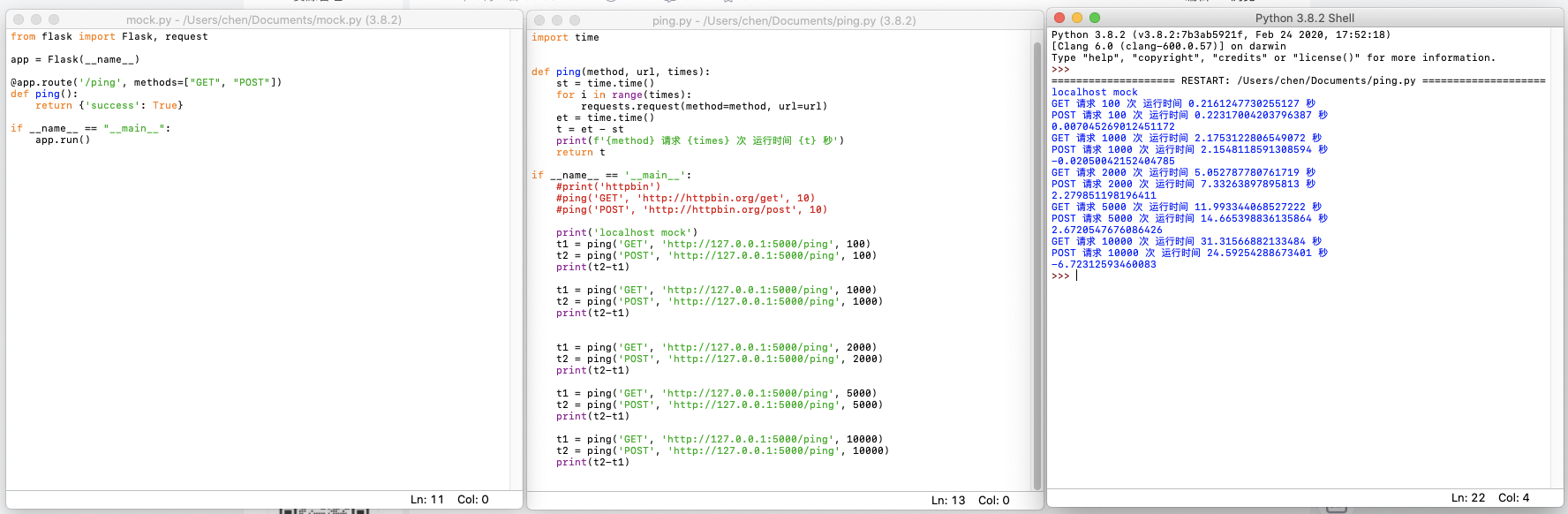
Task: Click the Python 3.8.2 Shell title text
Action: tap(1304, 18)
